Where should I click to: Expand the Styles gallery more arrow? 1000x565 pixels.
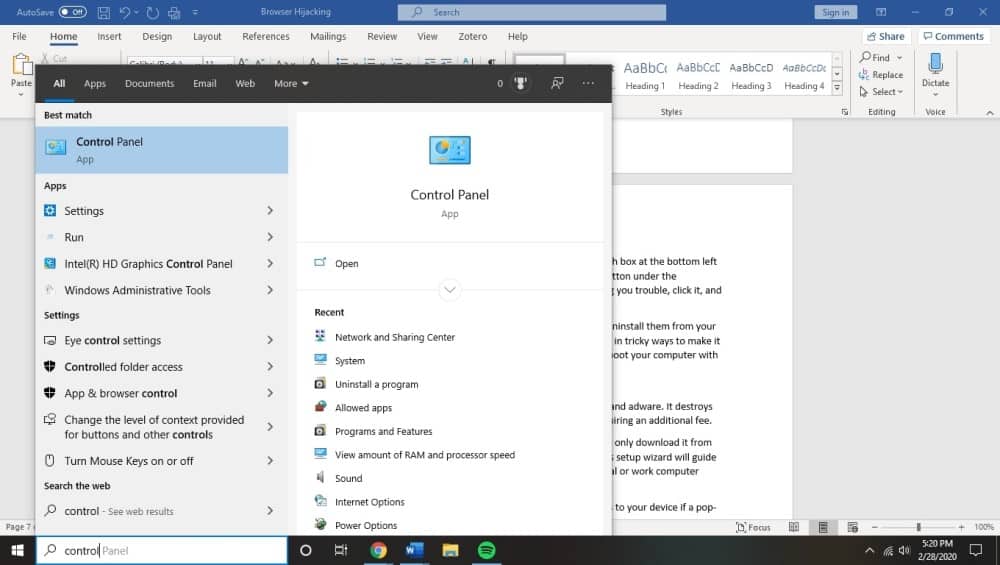coord(837,88)
